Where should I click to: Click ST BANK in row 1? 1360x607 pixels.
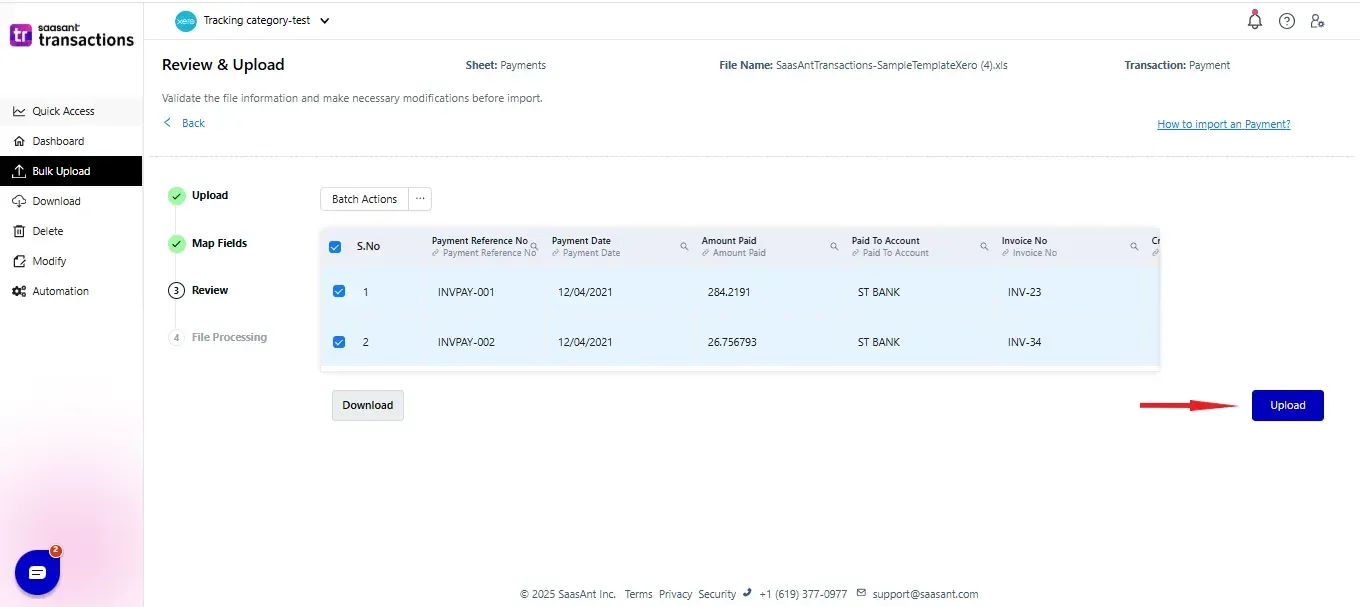[879, 292]
